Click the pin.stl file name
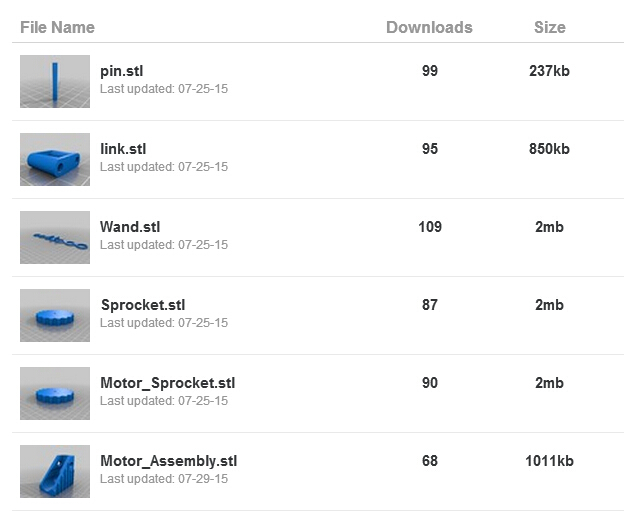This screenshot has width=624, height=516. pos(121,71)
